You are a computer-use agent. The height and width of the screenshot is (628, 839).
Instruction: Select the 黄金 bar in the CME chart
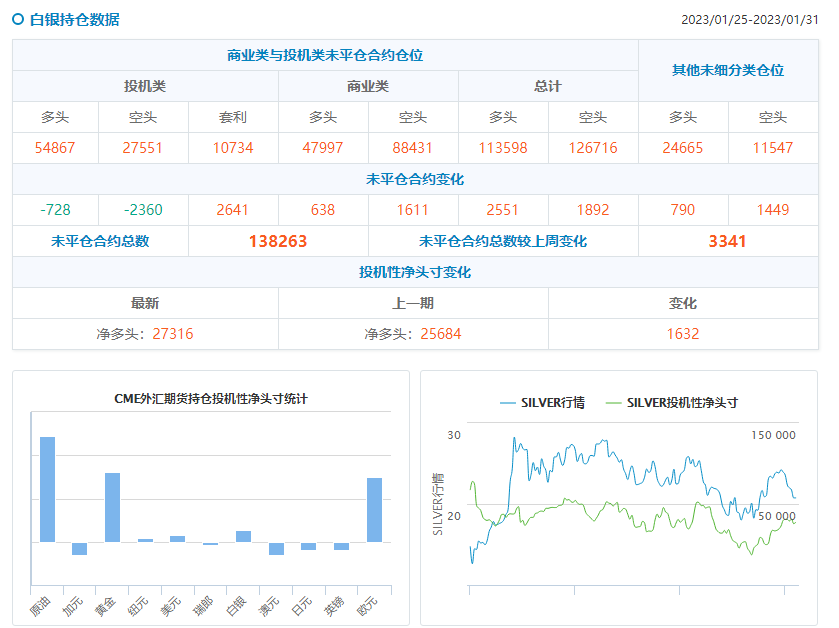click(x=112, y=507)
